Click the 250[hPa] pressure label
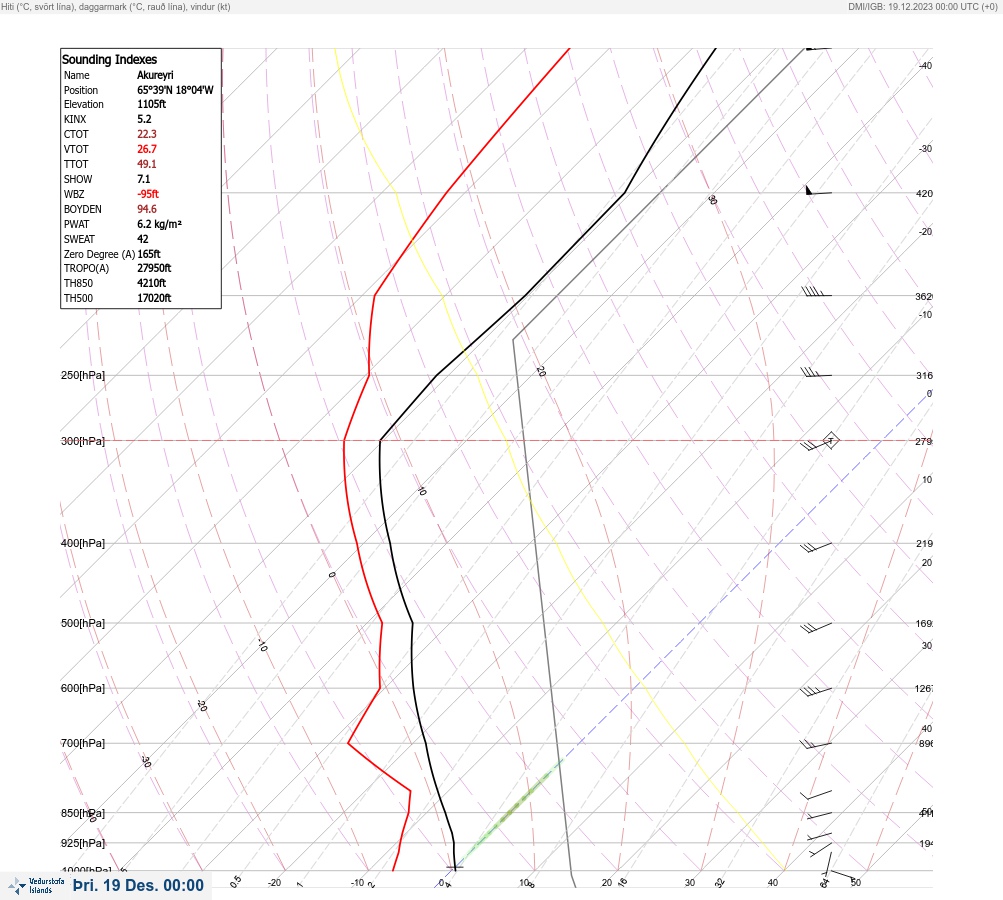This screenshot has width=1003, height=900. 83,375
